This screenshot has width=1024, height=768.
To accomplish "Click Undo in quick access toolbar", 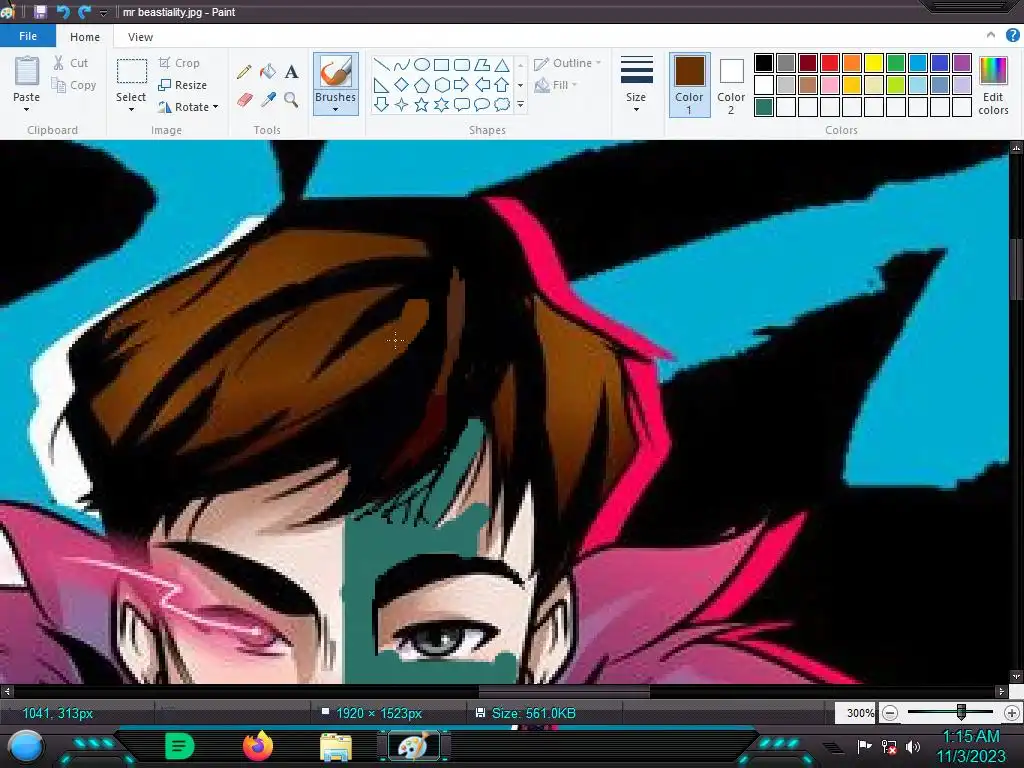I will 63,11.
